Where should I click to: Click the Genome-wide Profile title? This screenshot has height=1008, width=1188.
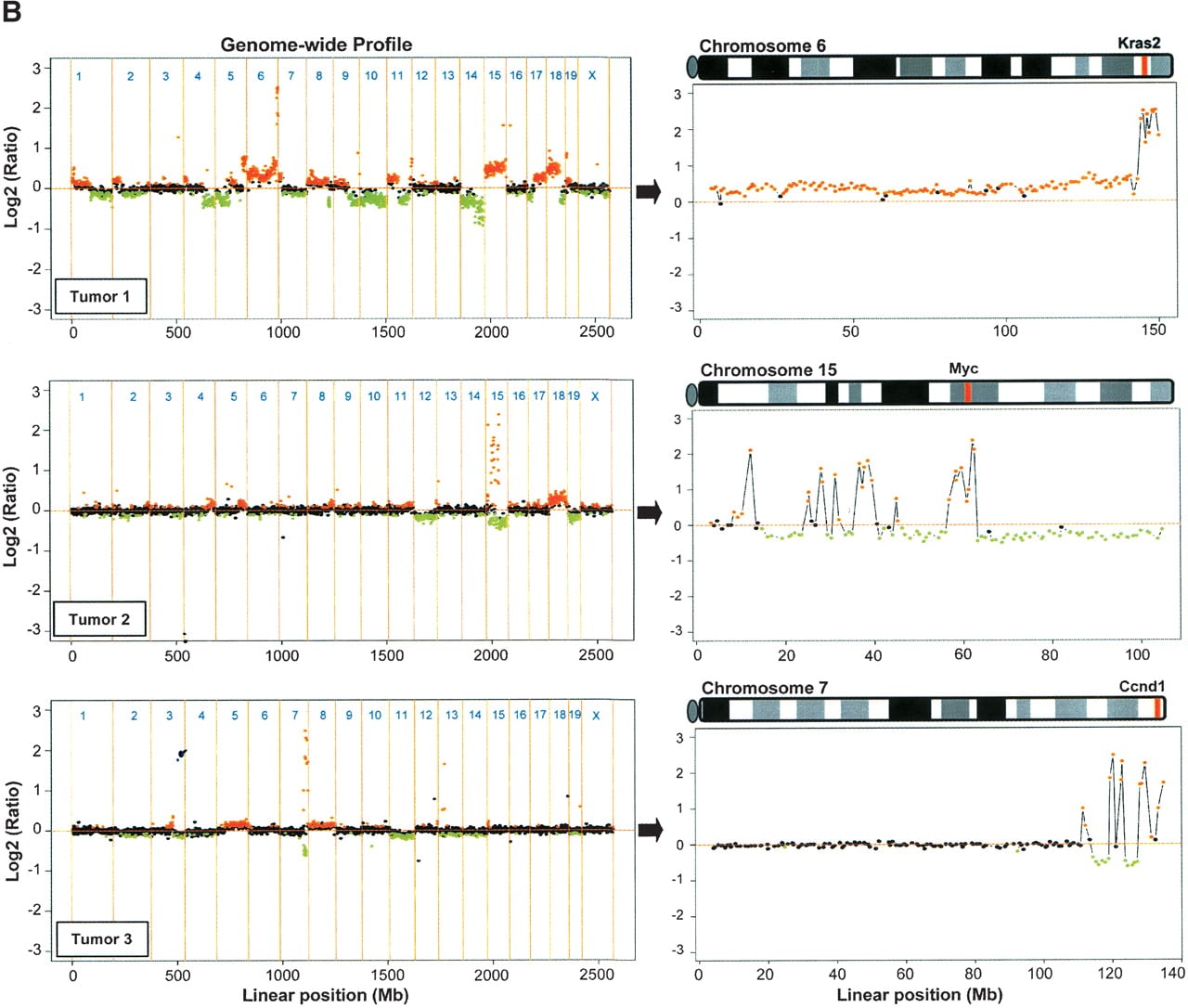click(x=316, y=45)
